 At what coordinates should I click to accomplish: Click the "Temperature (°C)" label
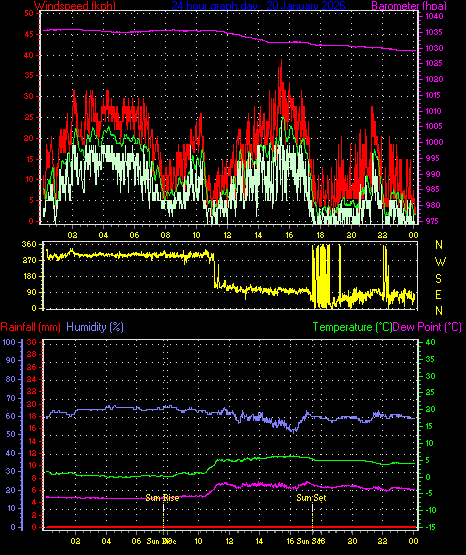click(352, 327)
